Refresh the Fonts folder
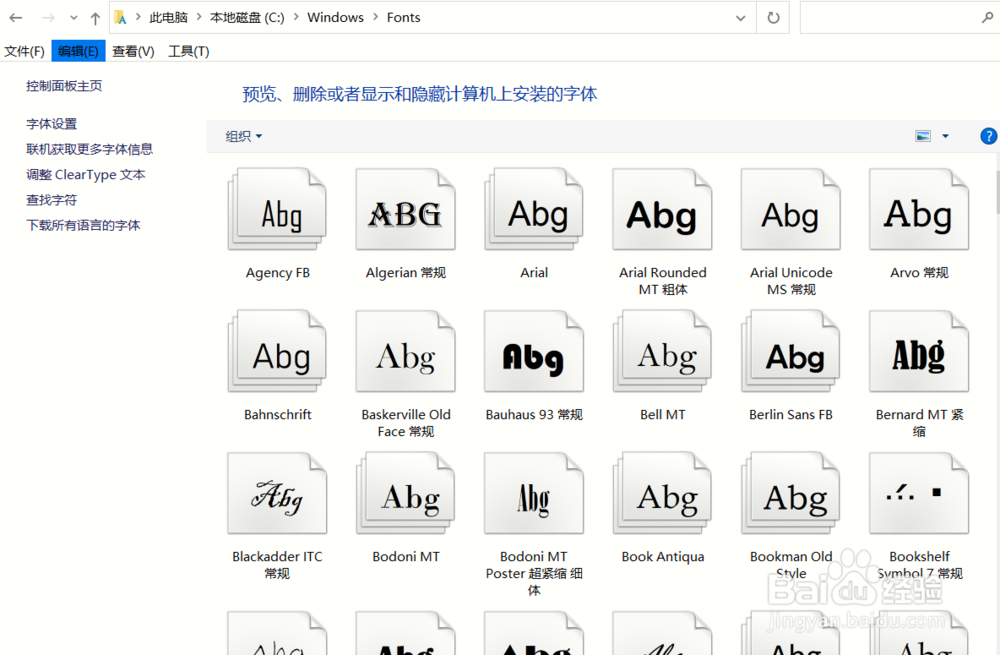1000x655 pixels. tap(773, 18)
